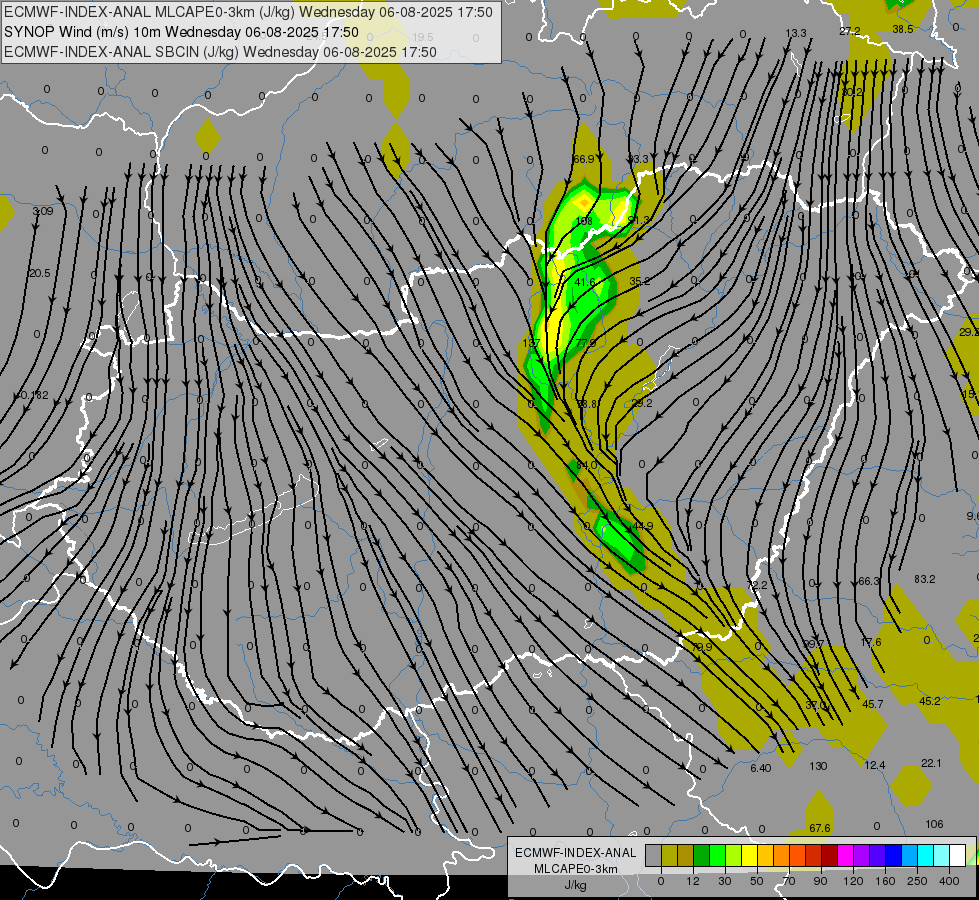Viewport: 979px width, 900px height.
Task: Click the map value 83.2
Action: (x=925, y=579)
